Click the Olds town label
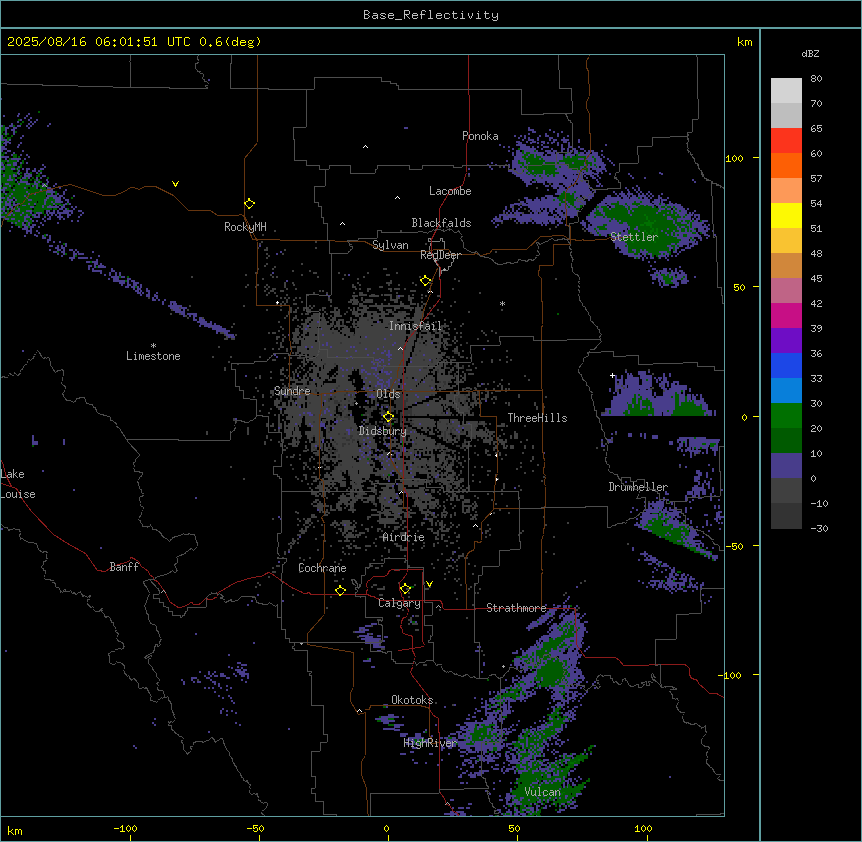The image size is (862, 842). coord(388,394)
